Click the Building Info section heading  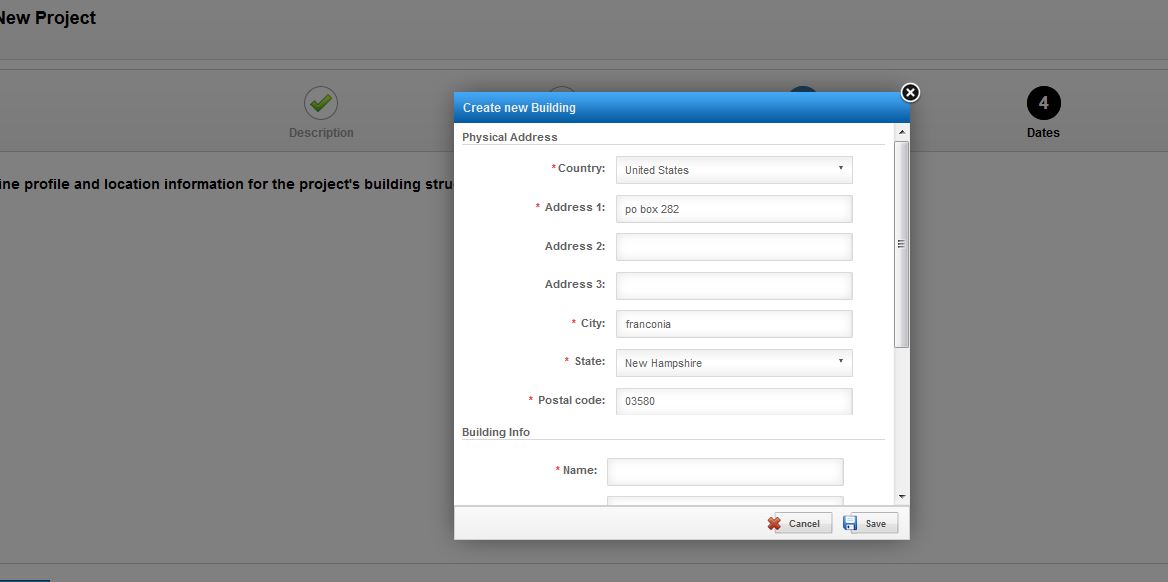496,432
